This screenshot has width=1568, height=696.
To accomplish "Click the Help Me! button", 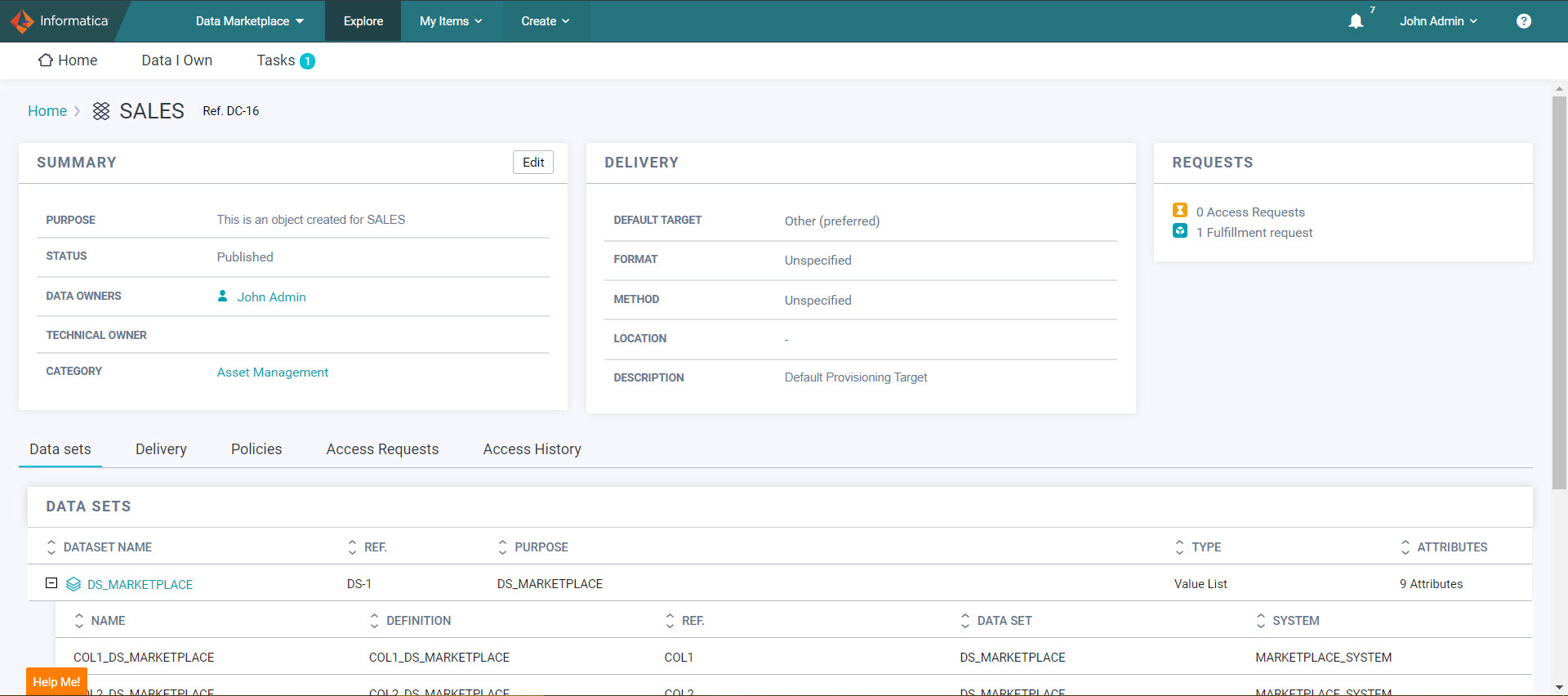I will (x=56, y=682).
